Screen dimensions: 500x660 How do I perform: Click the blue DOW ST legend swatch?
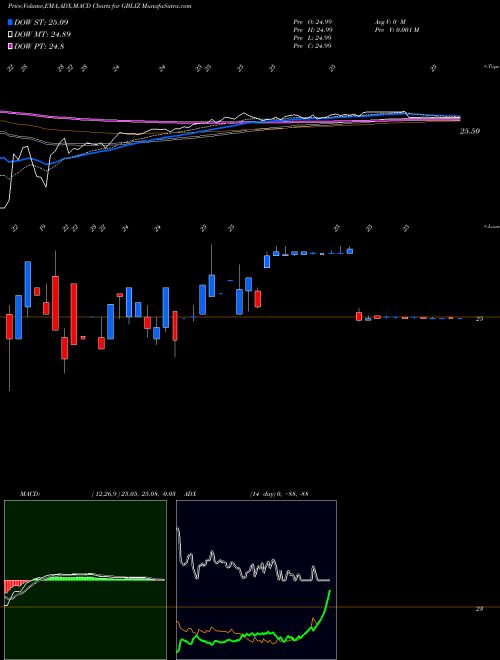click(10, 22)
